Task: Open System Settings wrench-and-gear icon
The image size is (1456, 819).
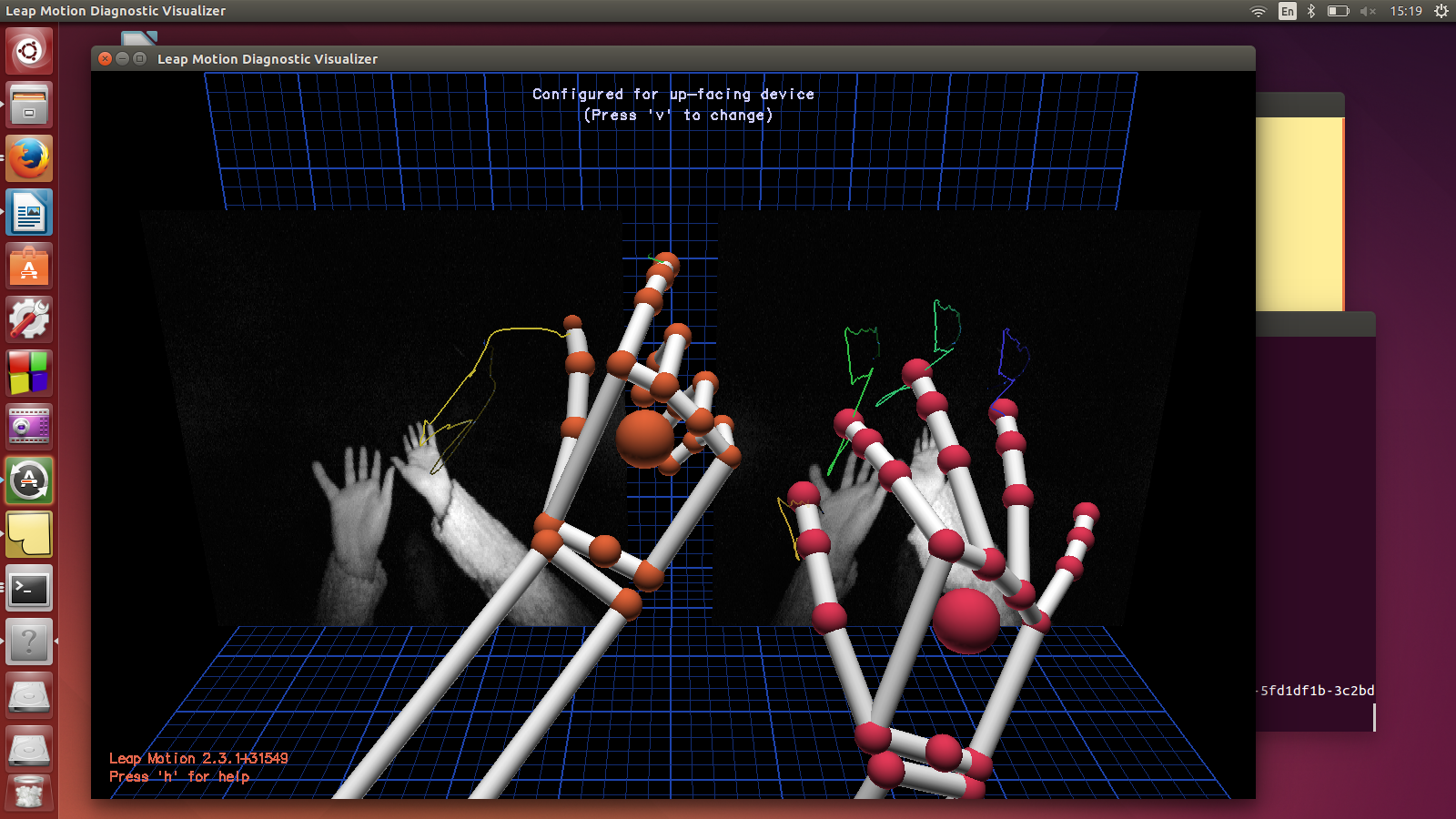Action: pos(29,320)
